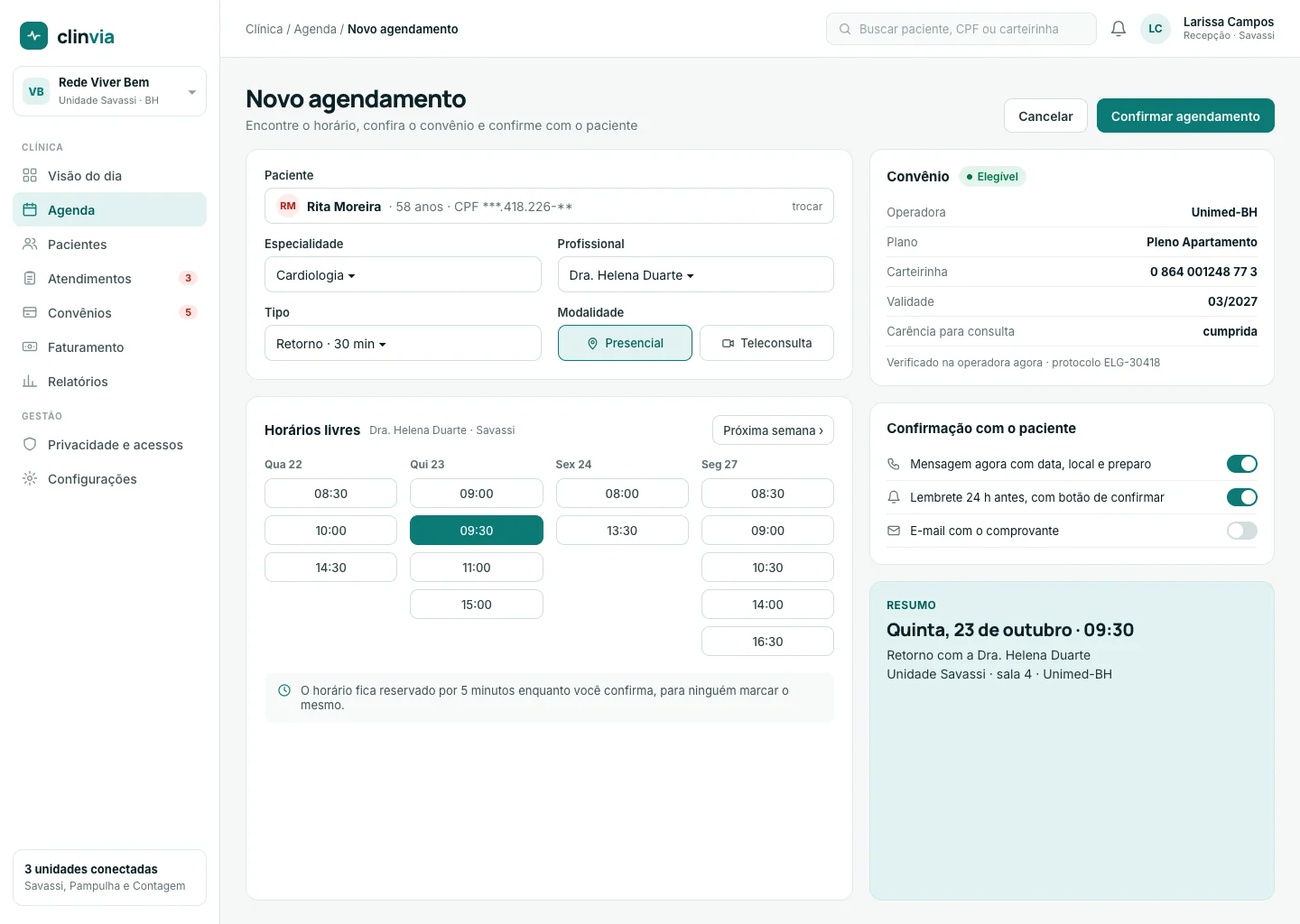Select the 14:30 slot on Qua 22
The height and width of the screenshot is (924, 1300).
click(330, 568)
